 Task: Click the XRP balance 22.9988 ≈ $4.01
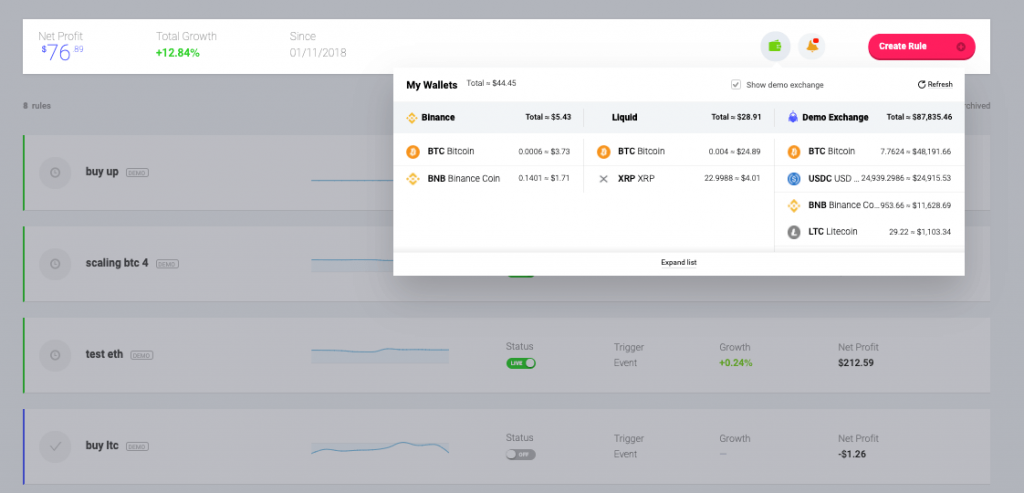732,178
